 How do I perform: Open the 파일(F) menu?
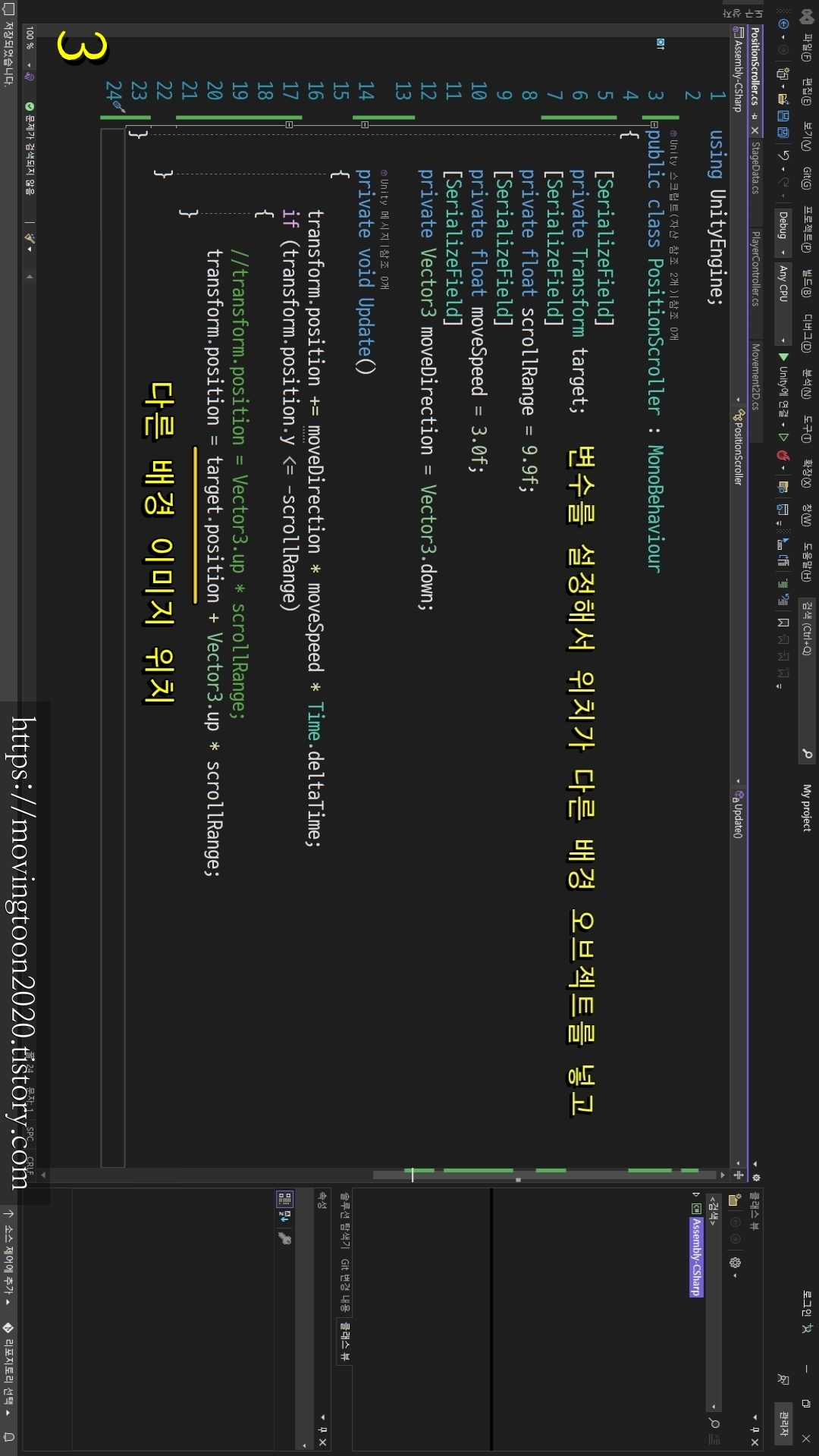(x=805, y=49)
